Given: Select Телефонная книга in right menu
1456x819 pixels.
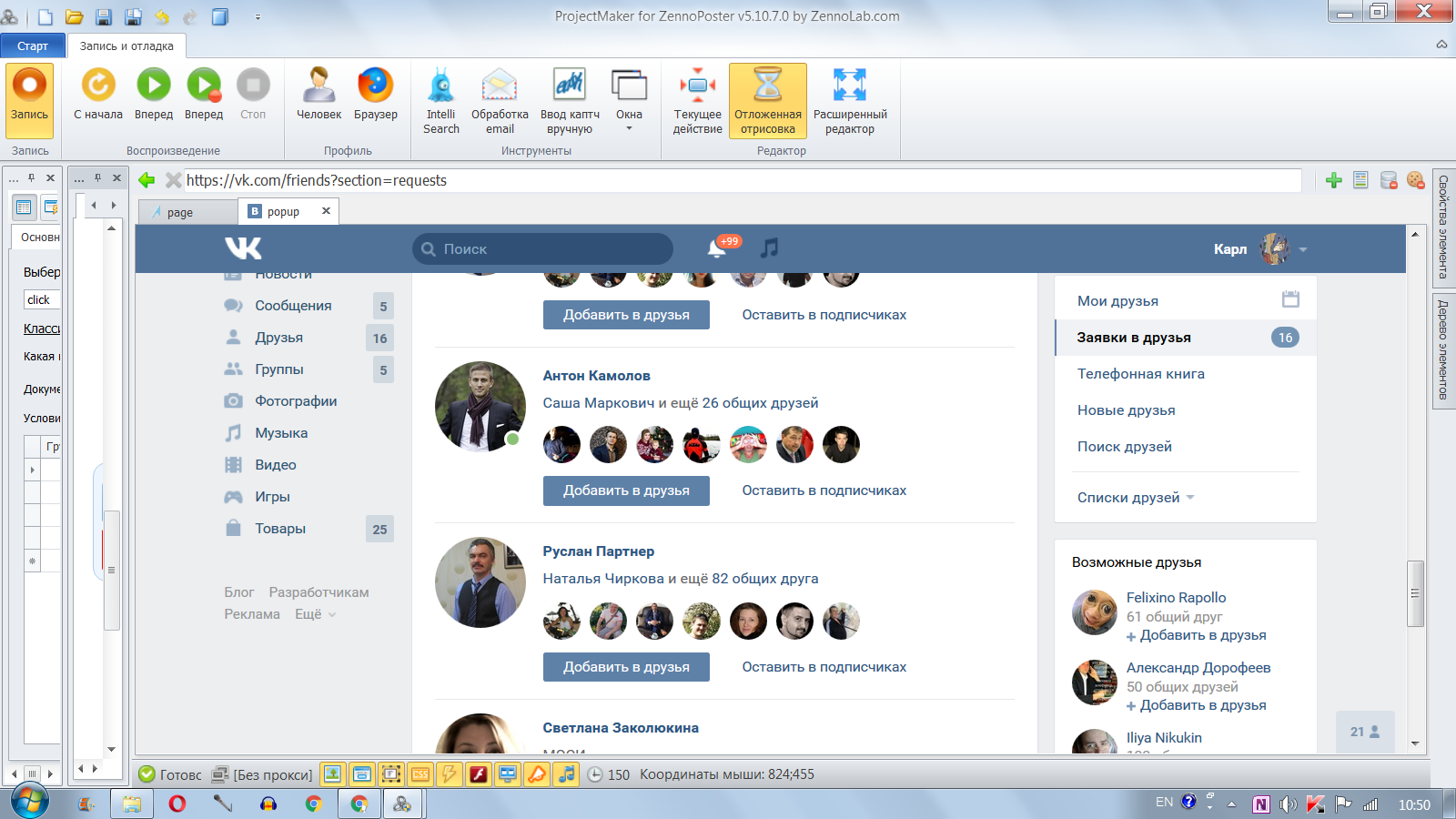Looking at the screenshot, I should (x=1141, y=374).
